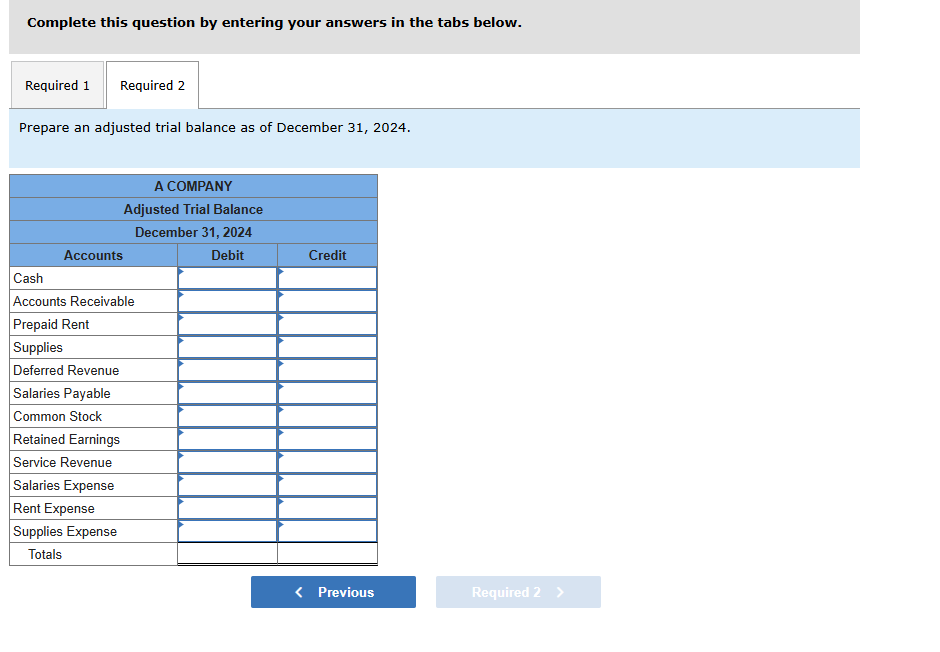The height and width of the screenshot is (652, 940).
Task: Select Prepaid Rent debit field
Action: (x=228, y=324)
